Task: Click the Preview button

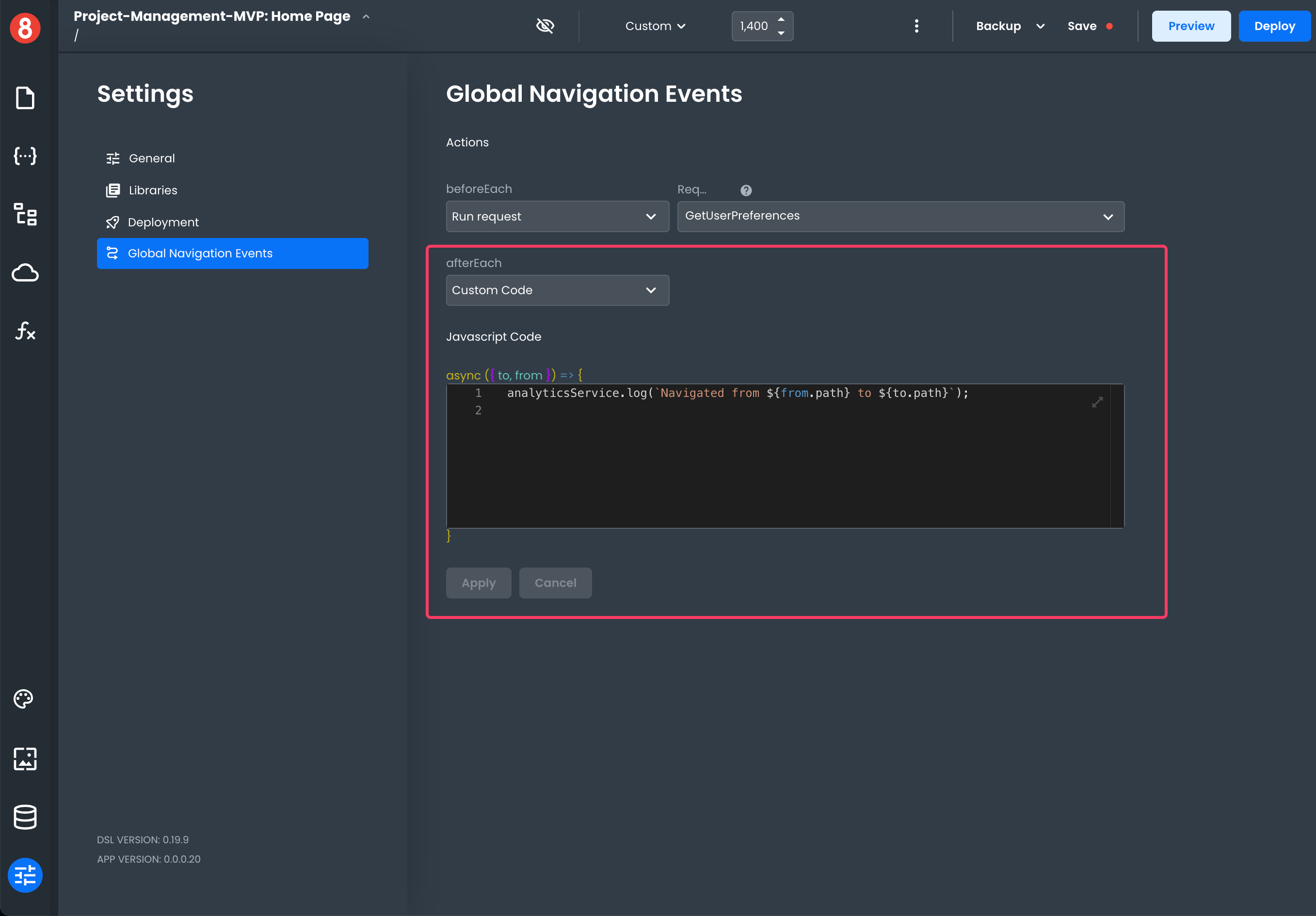Action: 1190,26
